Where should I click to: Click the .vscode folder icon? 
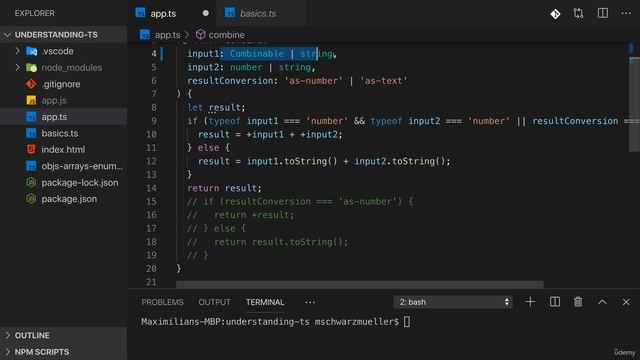click(31, 51)
